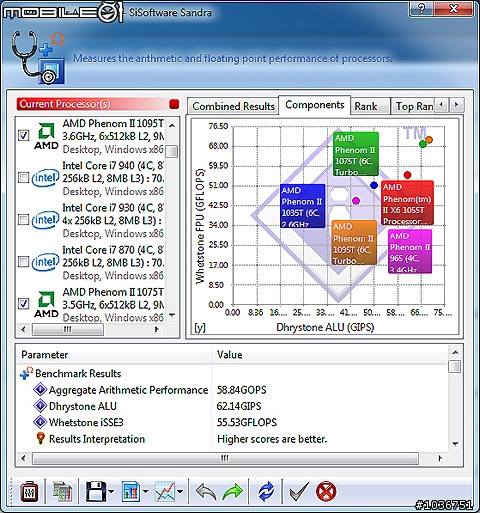Click the blue Phenom II 1035T chart label
This screenshot has width=480, height=513.
click(302, 206)
